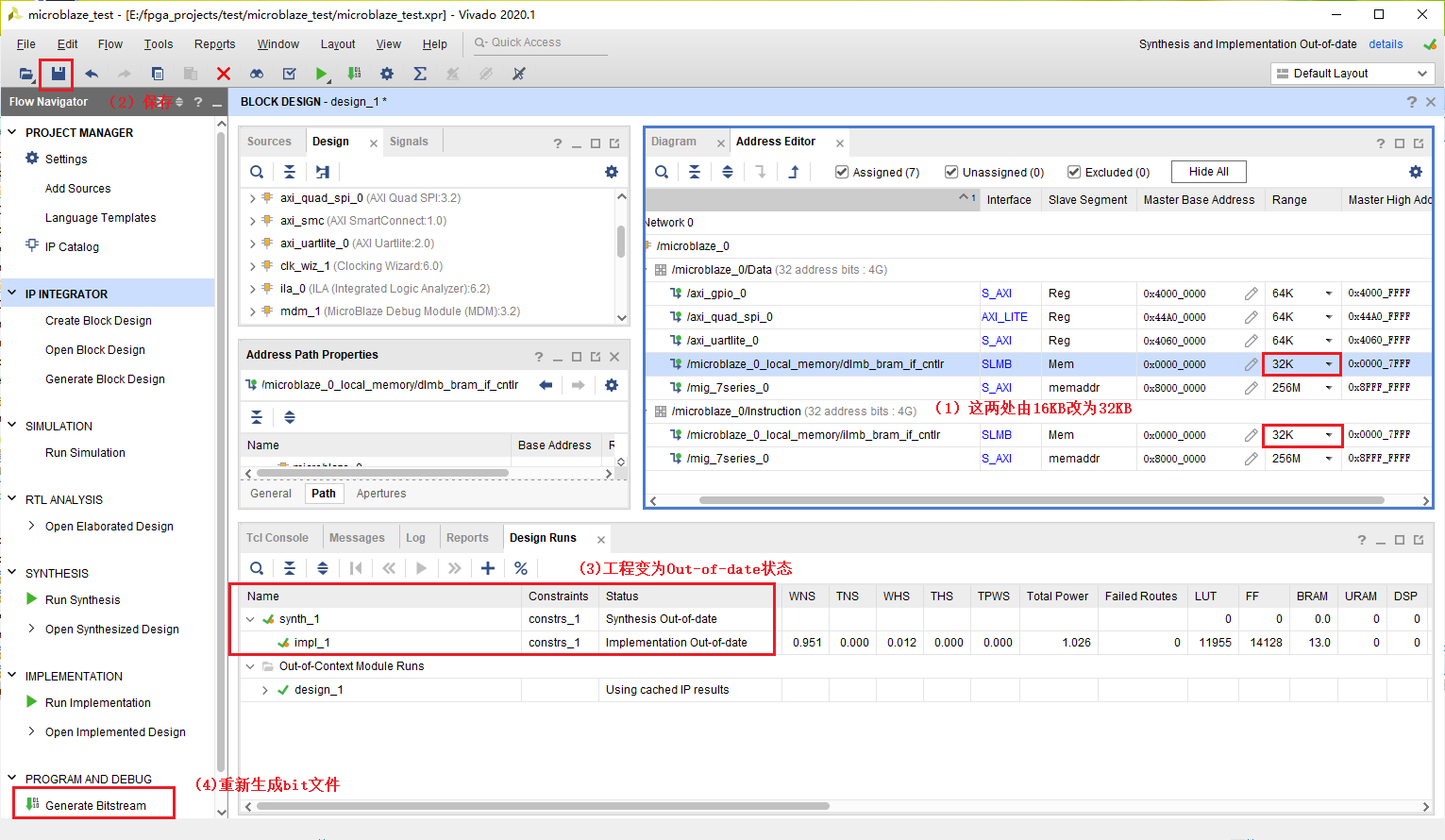The height and width of the screenshot is (840, 1445).
Task: Toggle the Unassigned (0) checkbox
Action: (951, 172)
